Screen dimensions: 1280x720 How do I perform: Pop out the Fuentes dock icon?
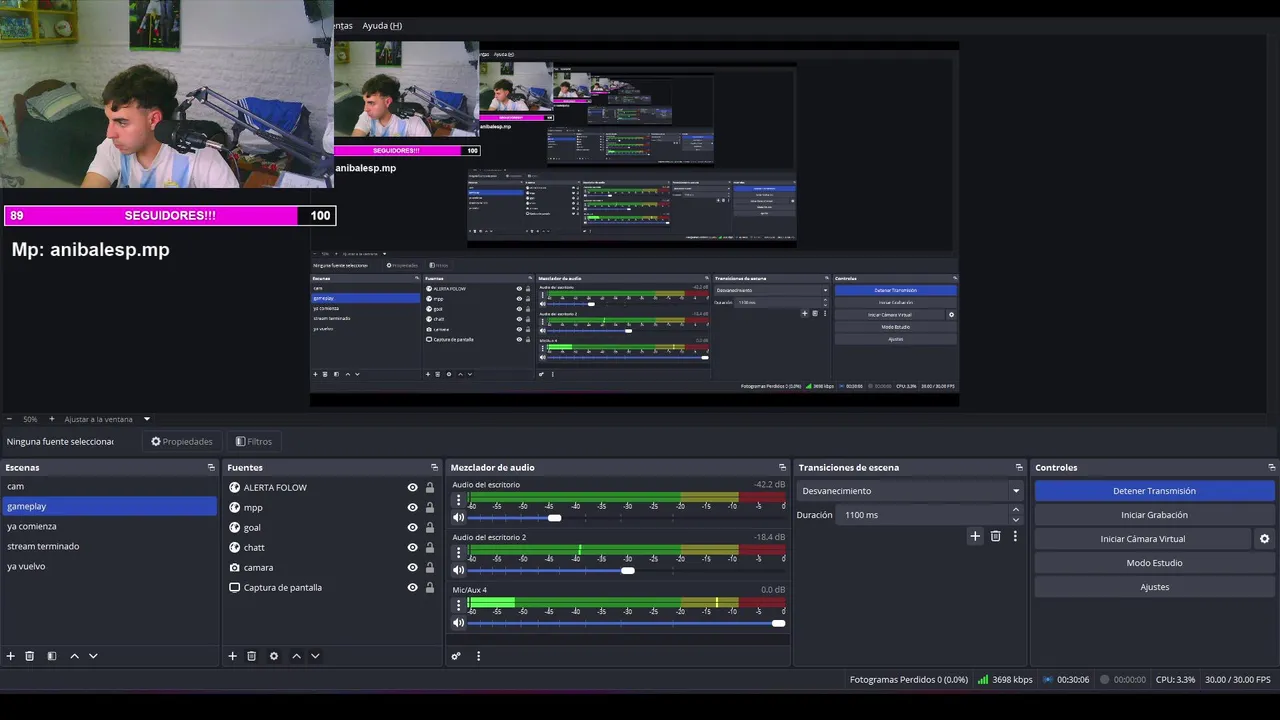[434, 467]
